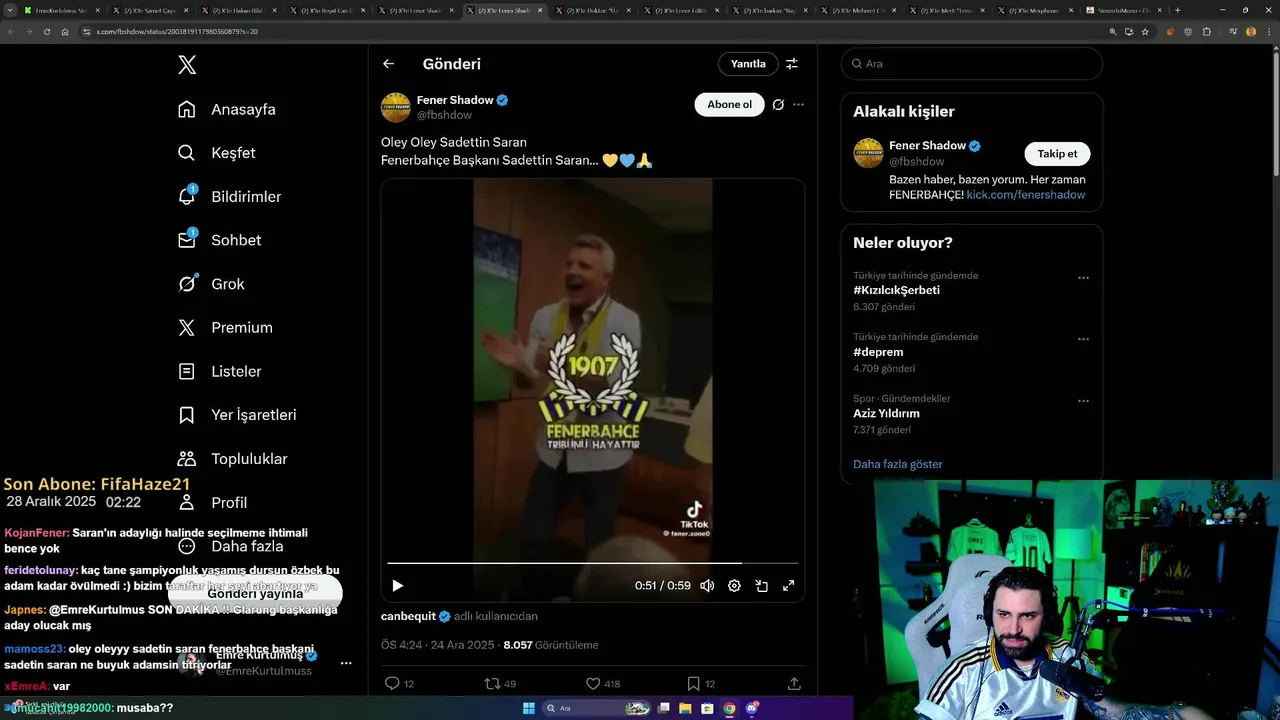Image resolution: width=1280 pixels, height=720 pixels.
Task: Open account menu dots beside Emre Kurtulmuş
Action: [x=346, y=663]
